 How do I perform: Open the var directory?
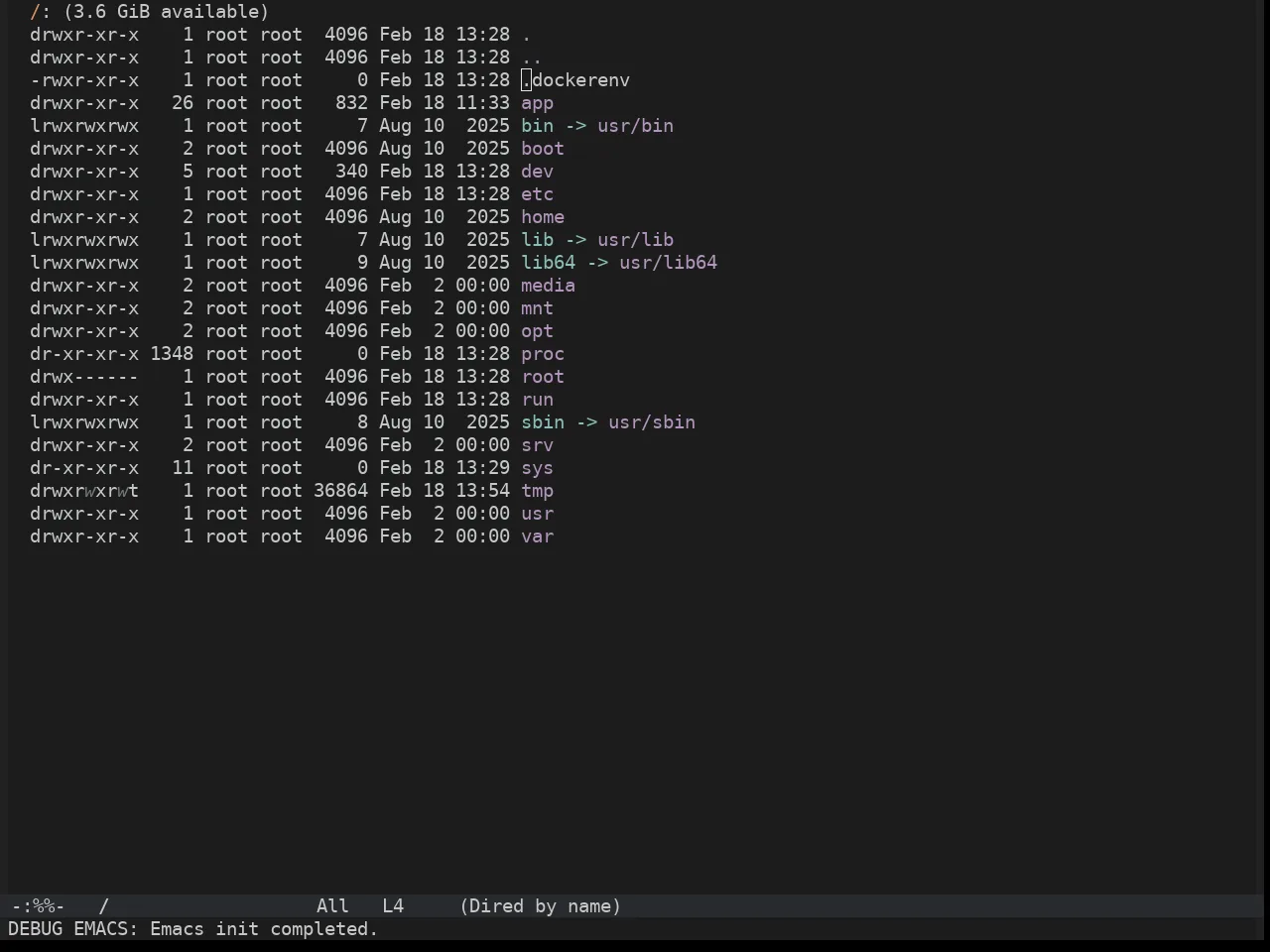click(537, 536)
